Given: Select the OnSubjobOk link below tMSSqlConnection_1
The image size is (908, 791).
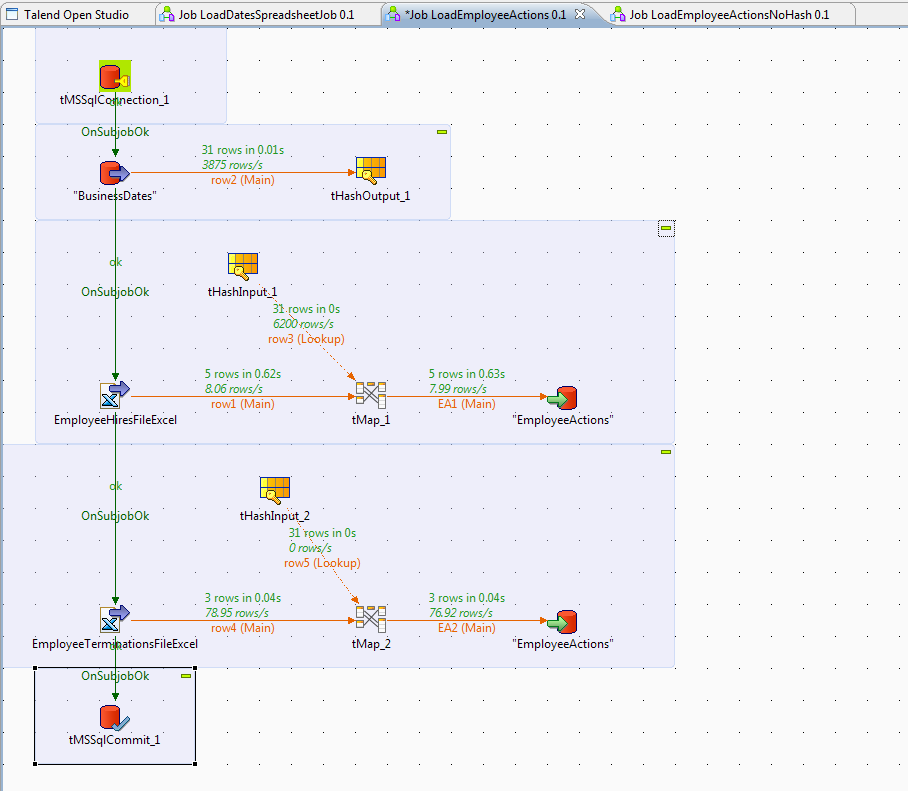Looking at the screenshot, I should [x=115, y=131].
